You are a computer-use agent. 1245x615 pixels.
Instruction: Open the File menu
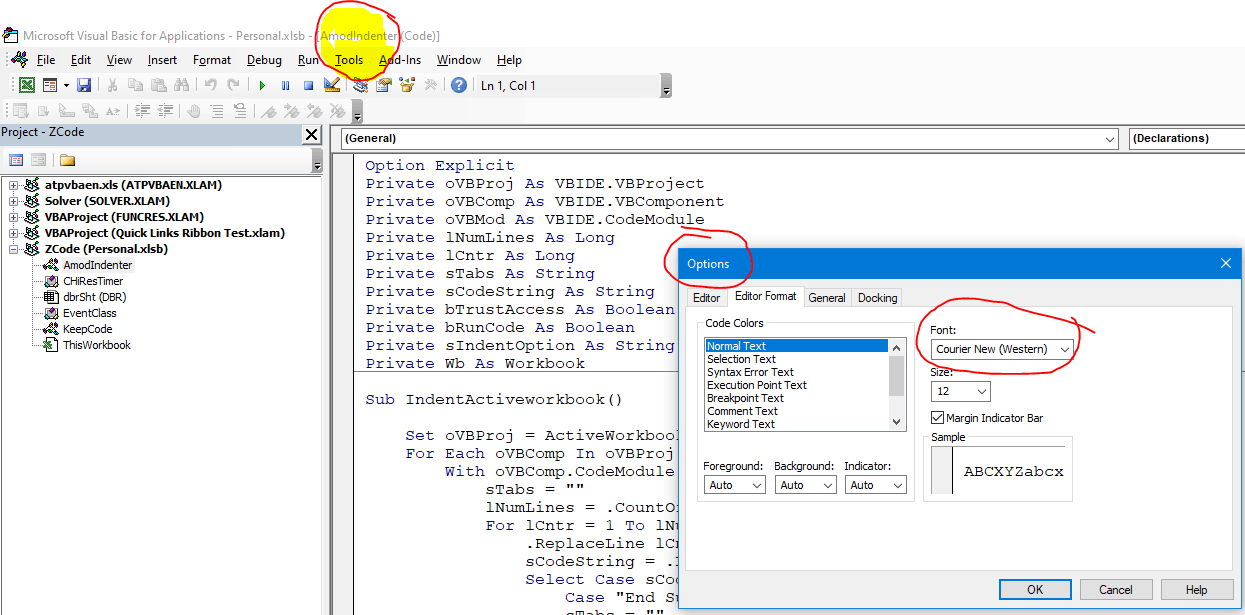click(46, 60)
